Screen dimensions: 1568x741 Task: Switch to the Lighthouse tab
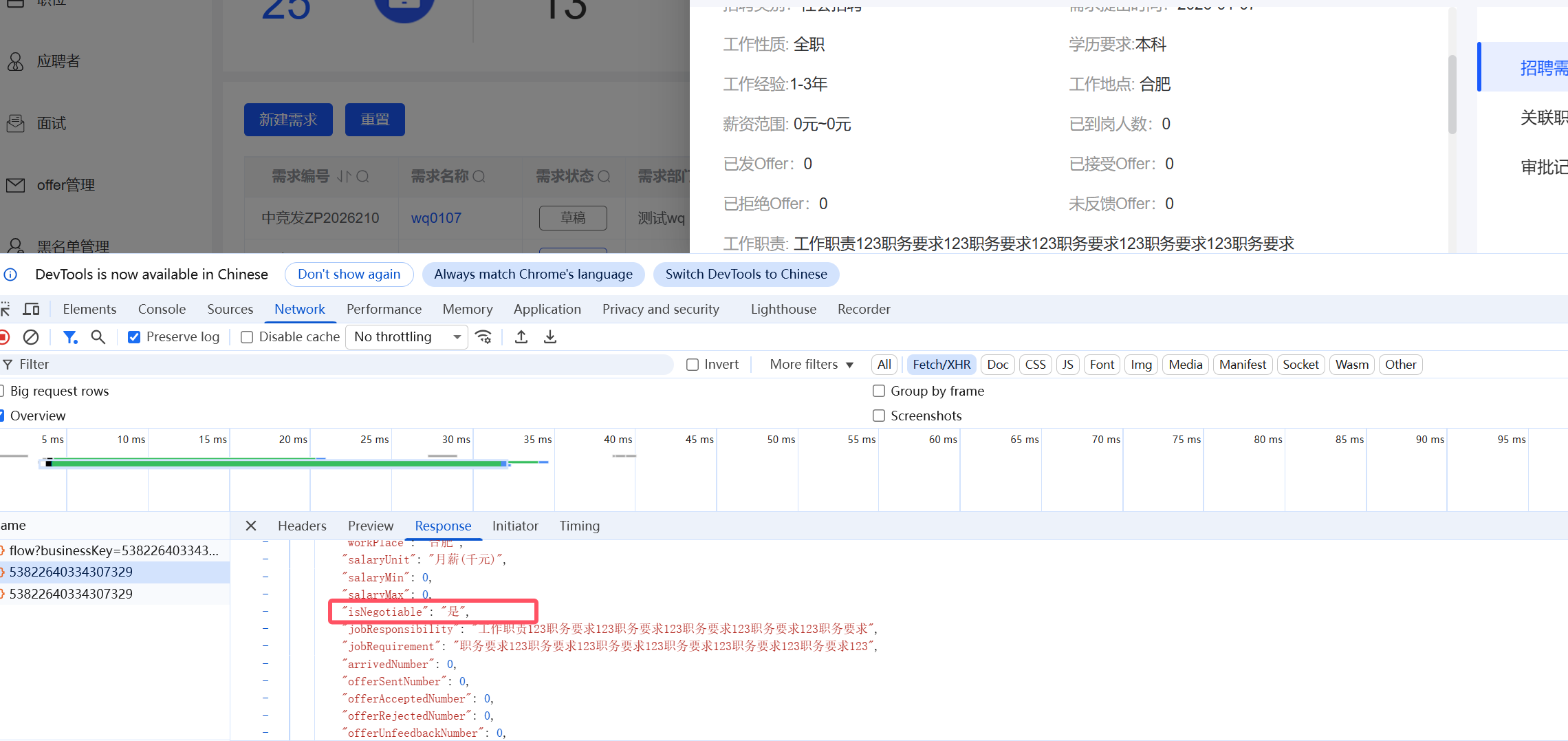click(783, 309)
